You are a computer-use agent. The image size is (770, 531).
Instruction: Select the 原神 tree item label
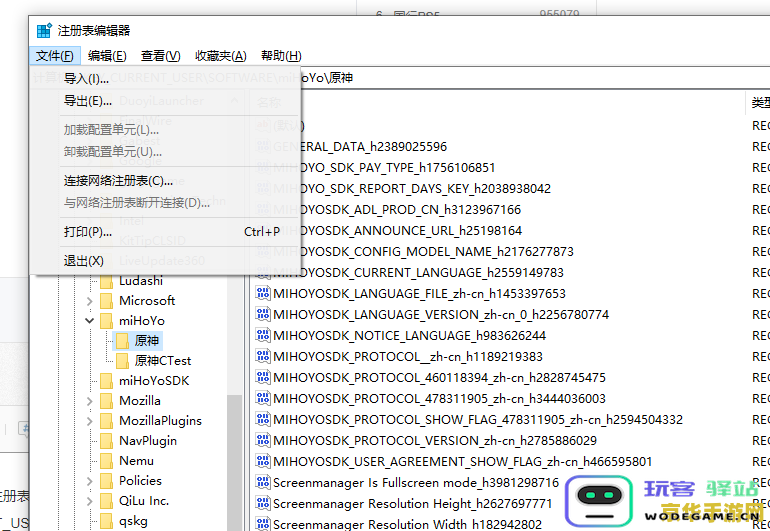pos(147,340)
